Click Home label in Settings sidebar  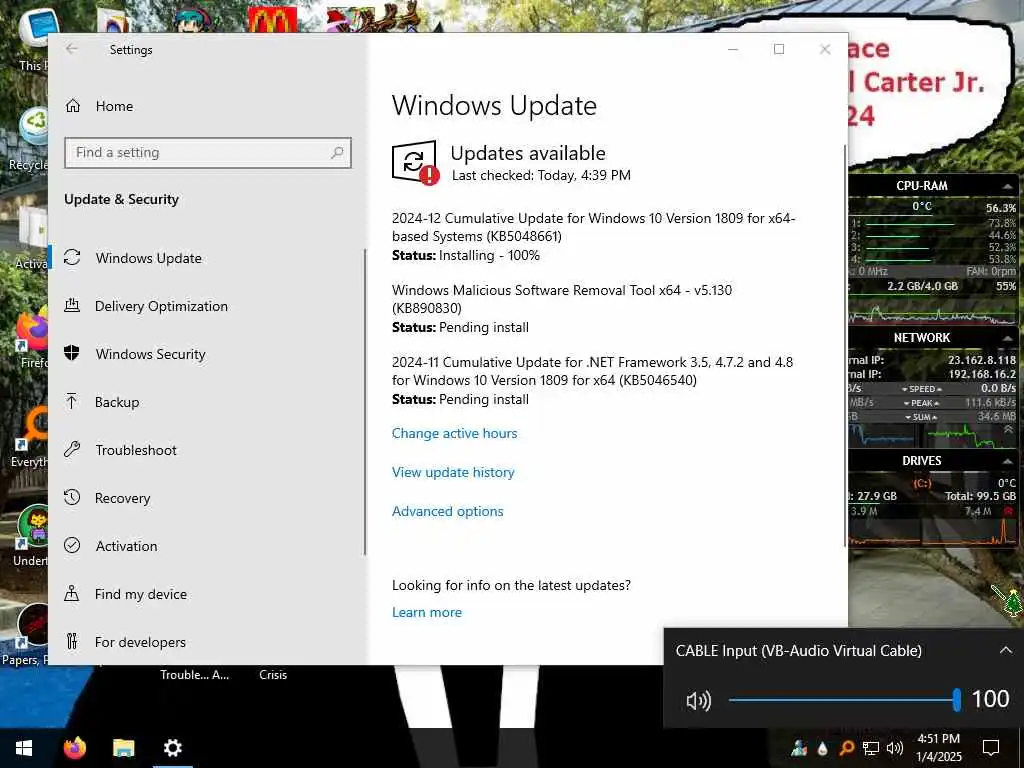[x=114, y=106]
